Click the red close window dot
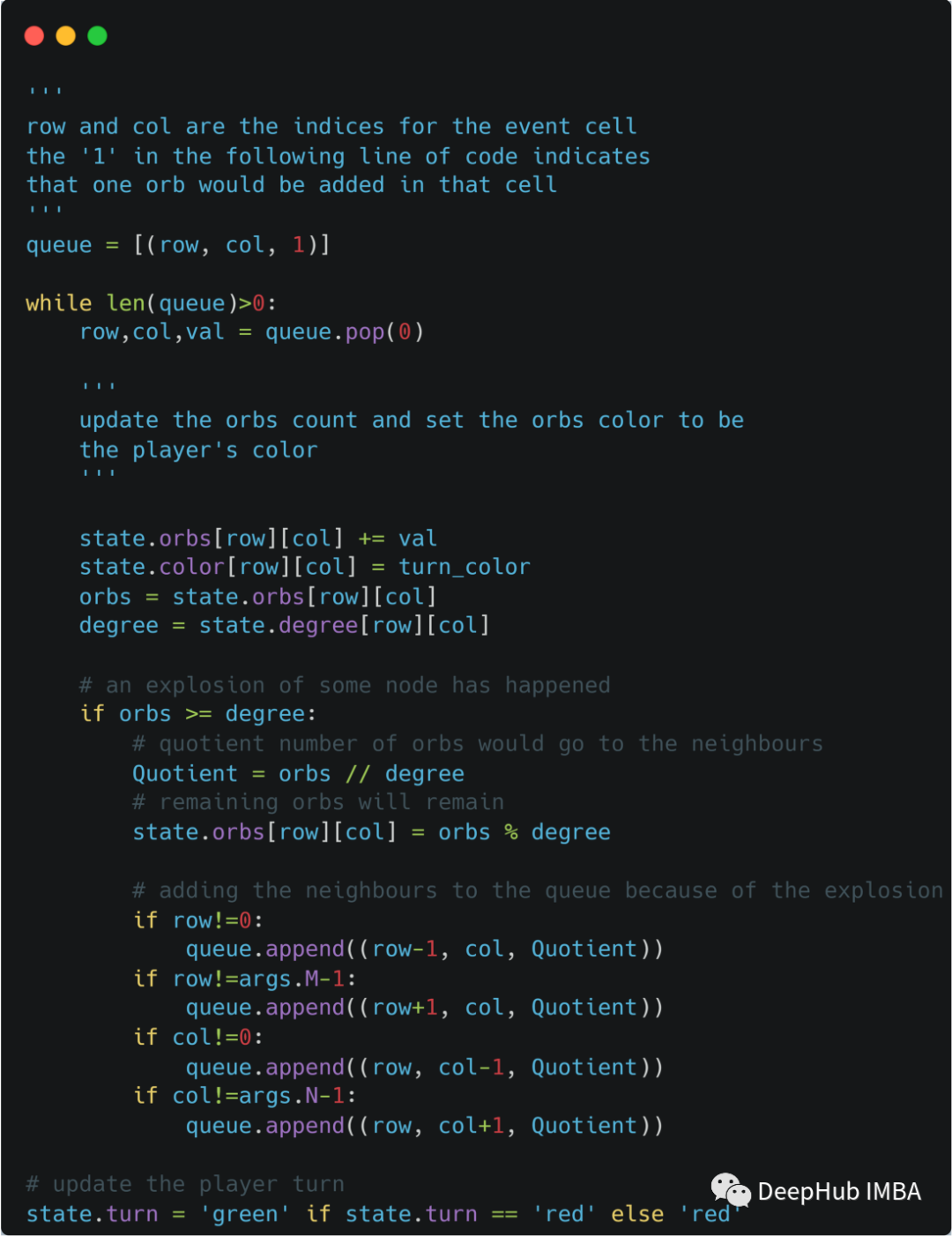The width and height of the screenshot is (952, 1236). [x=34, y=35]
